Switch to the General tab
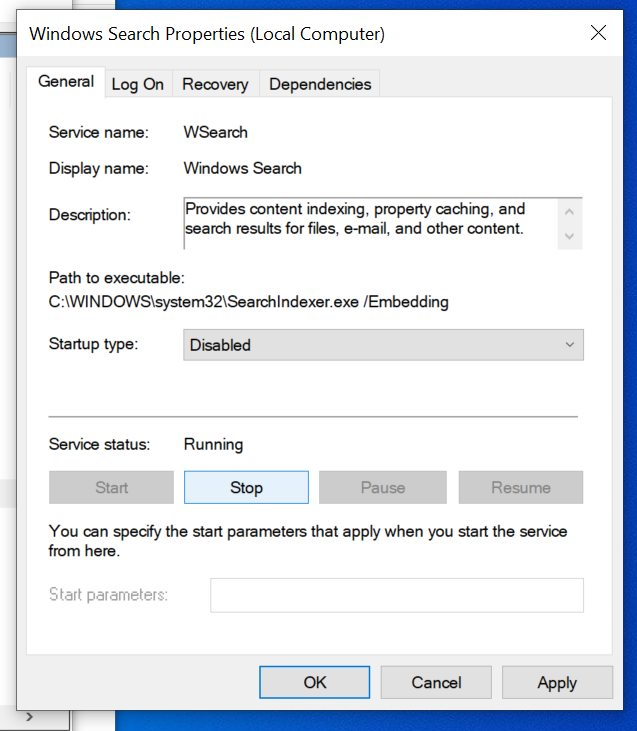This screenshot has height=731, width=637. coord(66,82)
